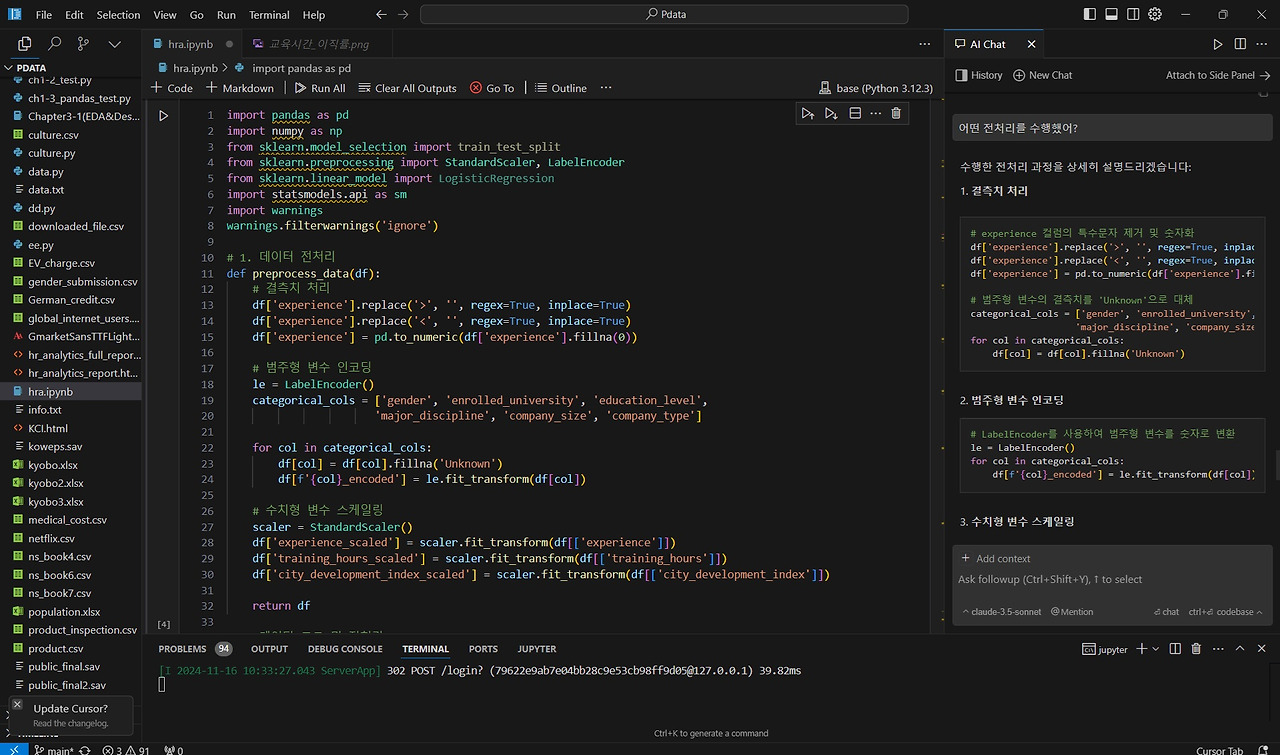Expand the new terminal launch profile dropdown
Screen dimensions: 1280x755
point(1154,649)
